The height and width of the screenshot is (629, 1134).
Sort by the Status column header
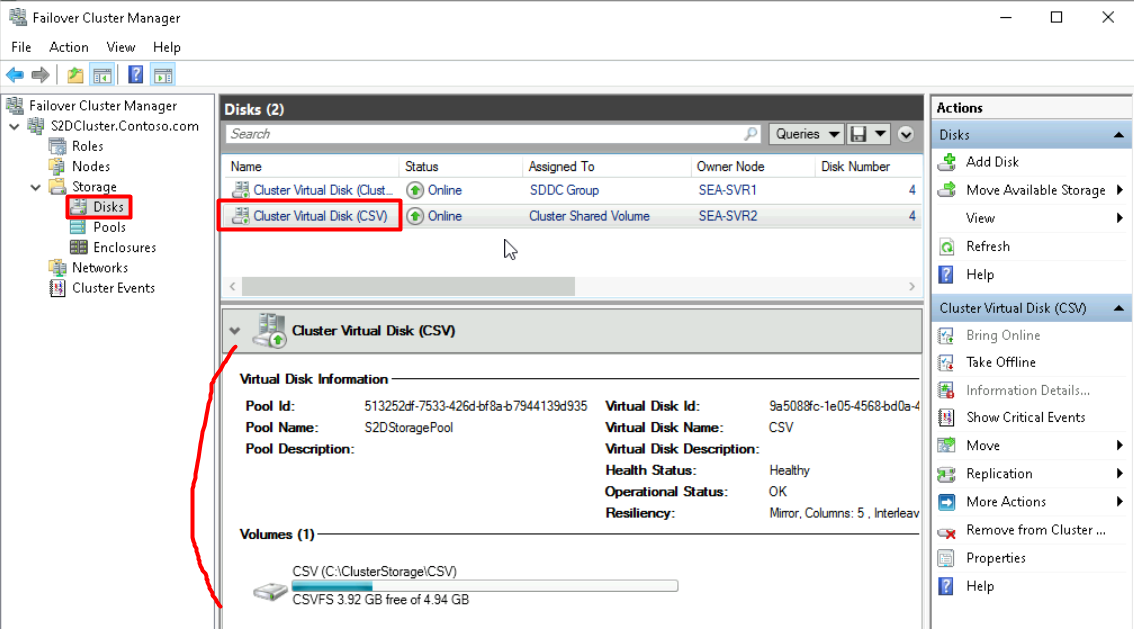(461, 166)
